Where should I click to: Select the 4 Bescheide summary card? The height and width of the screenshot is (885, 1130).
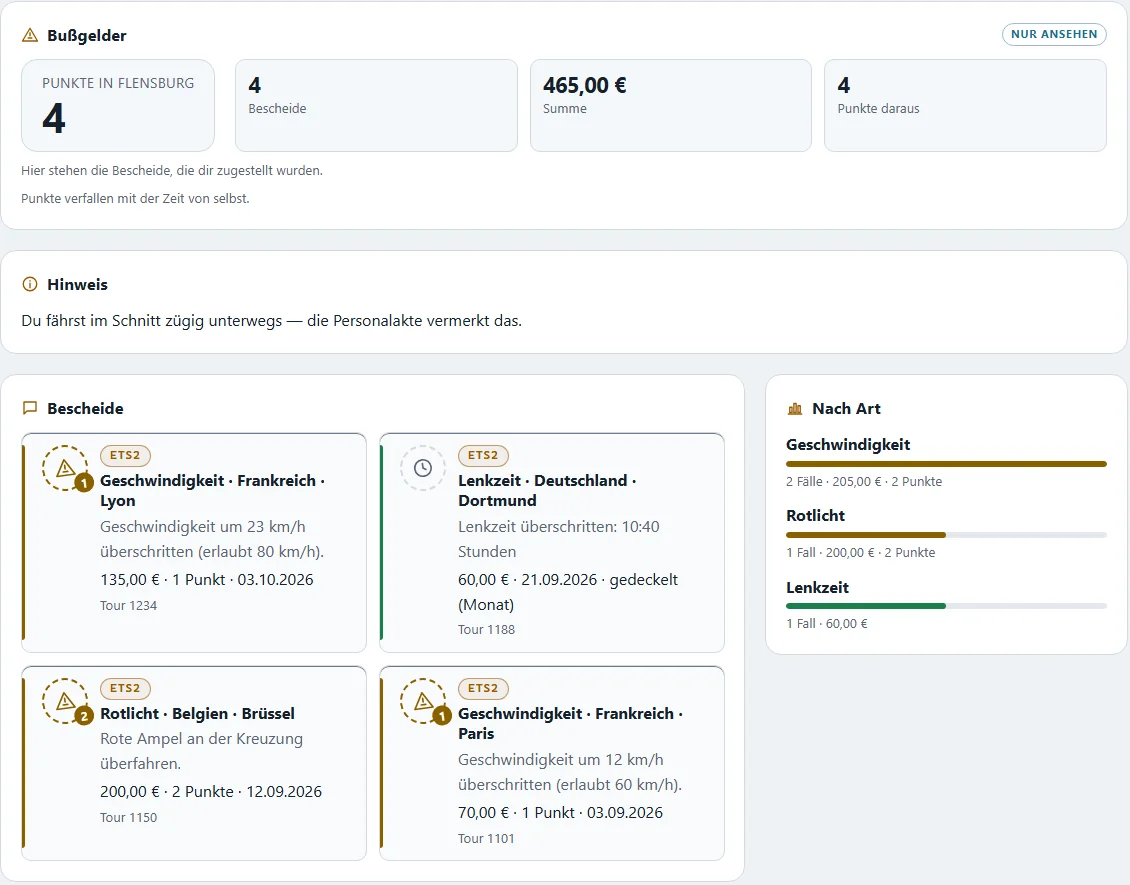click(376, 105)
